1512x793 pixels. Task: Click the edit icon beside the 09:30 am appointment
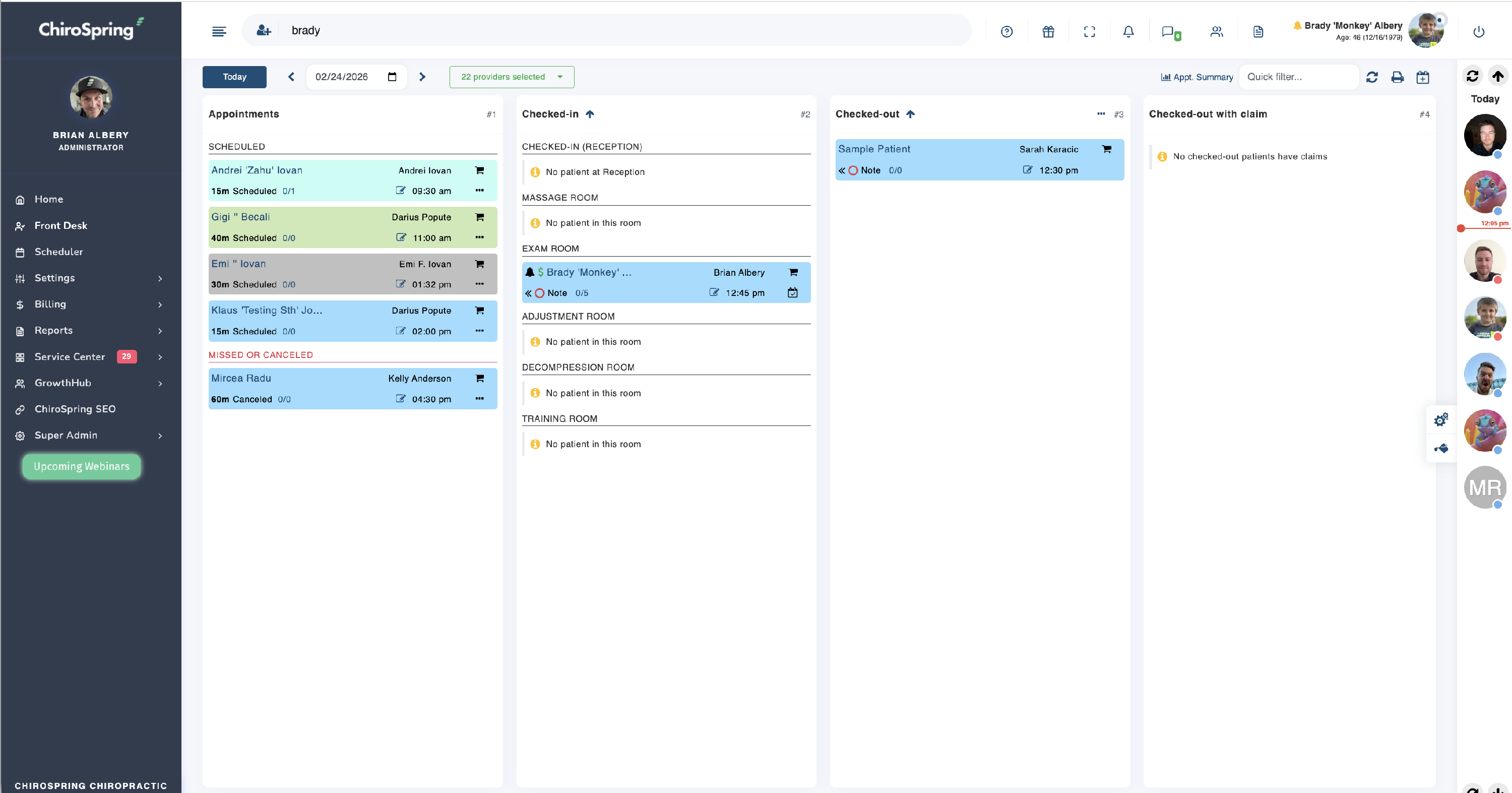pyautogui.click(x=401, y=191)
